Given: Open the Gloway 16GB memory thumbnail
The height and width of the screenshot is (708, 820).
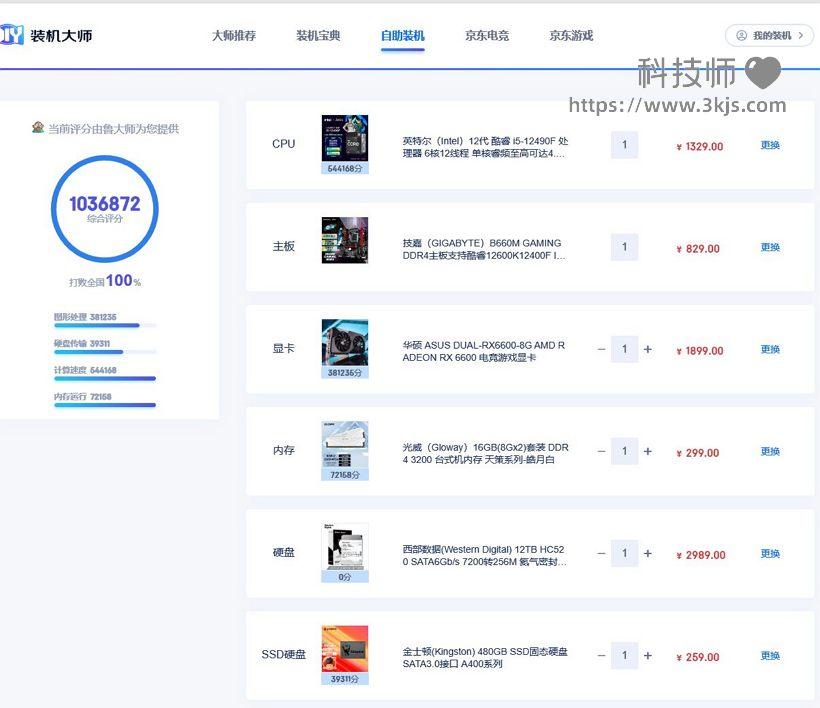Looking at the screenshot, I should (345, 444).
